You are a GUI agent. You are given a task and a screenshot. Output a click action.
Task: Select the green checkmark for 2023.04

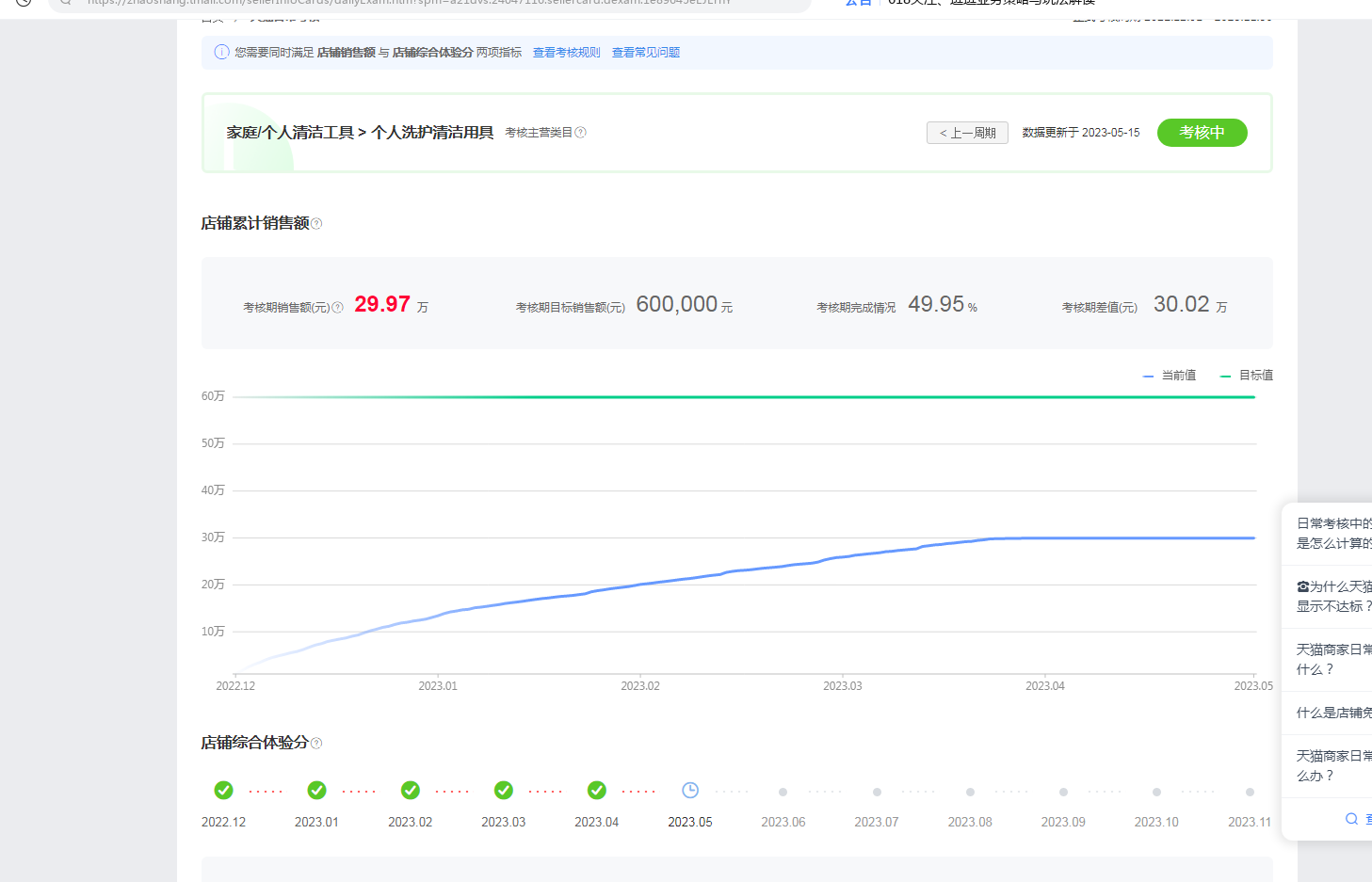597,790
